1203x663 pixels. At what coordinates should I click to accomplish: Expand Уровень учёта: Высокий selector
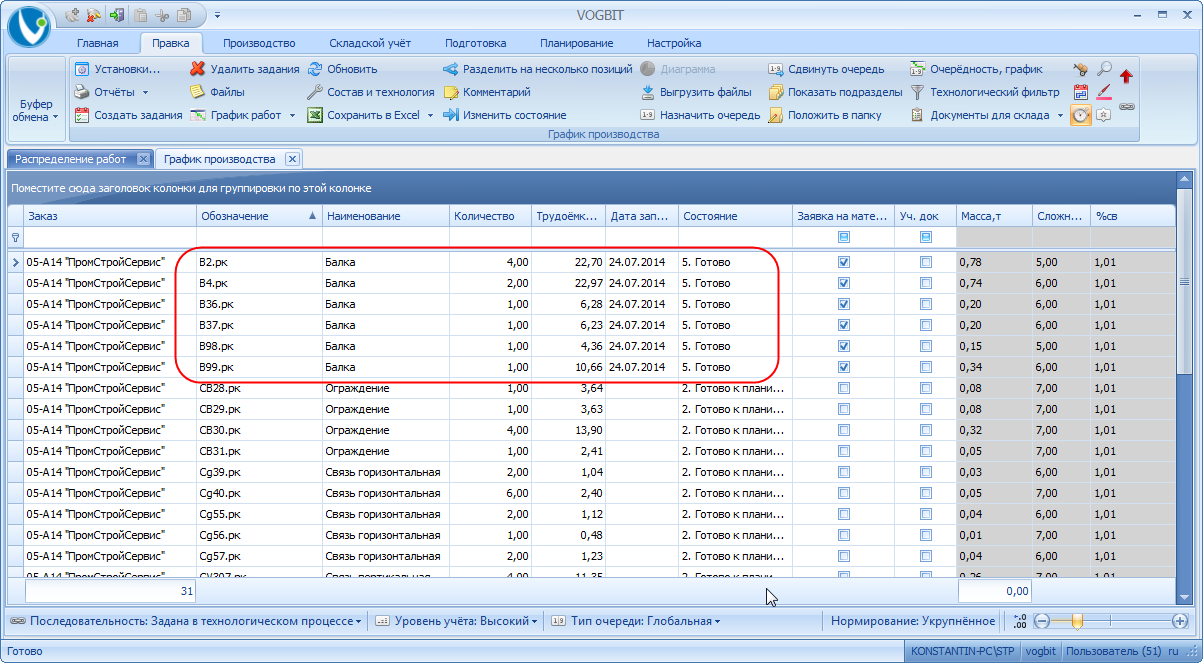456,621
